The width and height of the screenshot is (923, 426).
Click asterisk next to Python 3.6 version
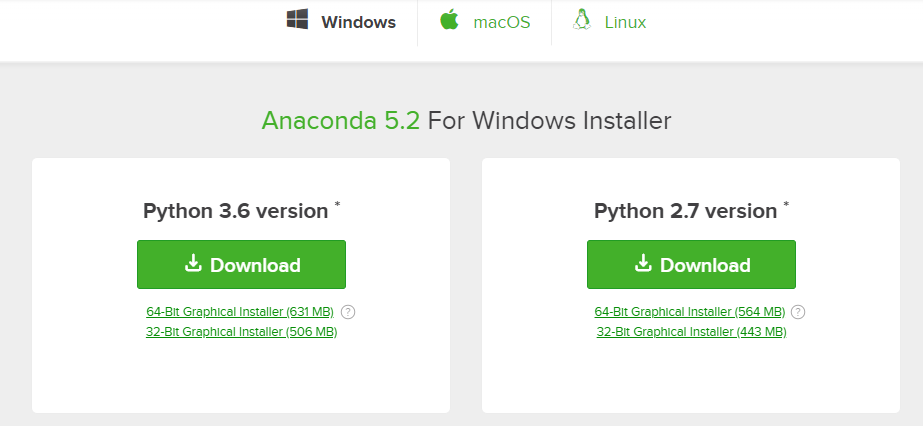point(337,204)
